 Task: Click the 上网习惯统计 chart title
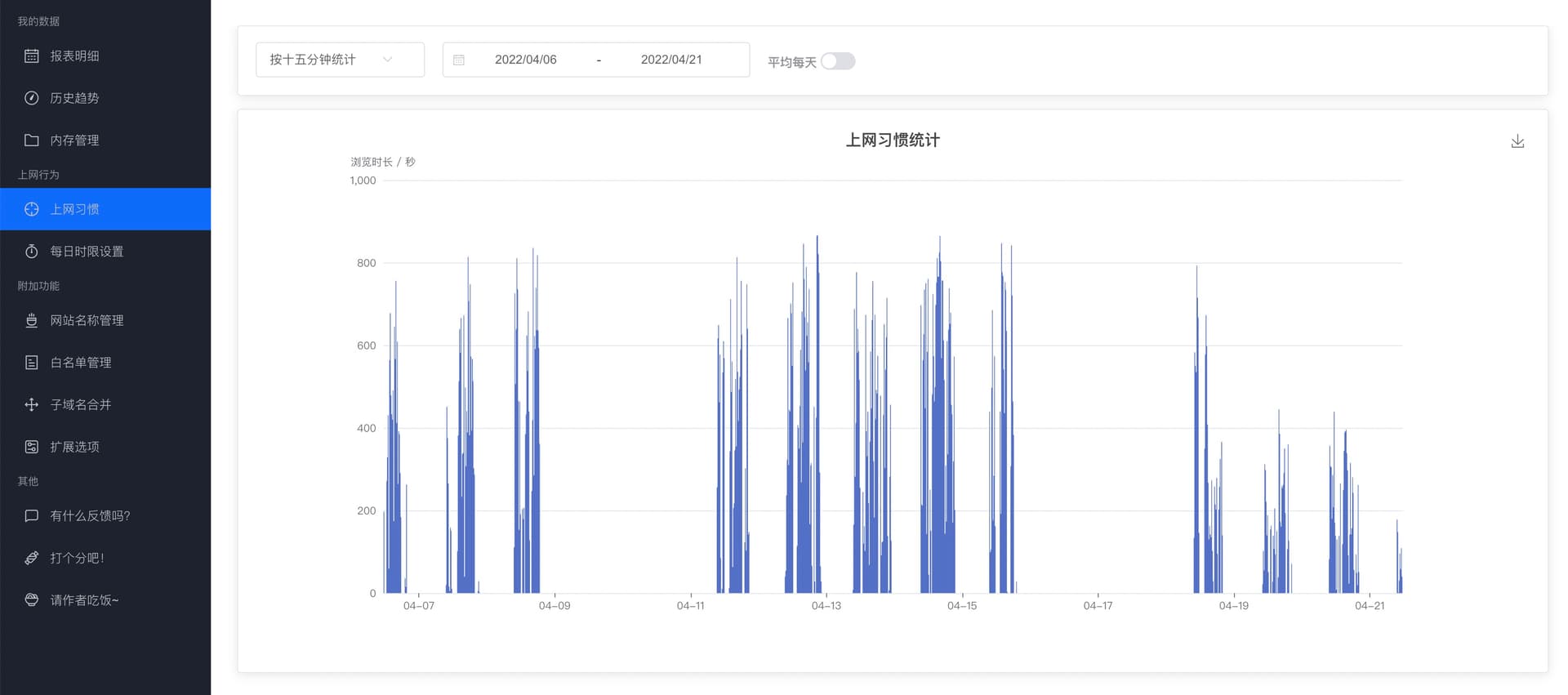click(892, 140)
